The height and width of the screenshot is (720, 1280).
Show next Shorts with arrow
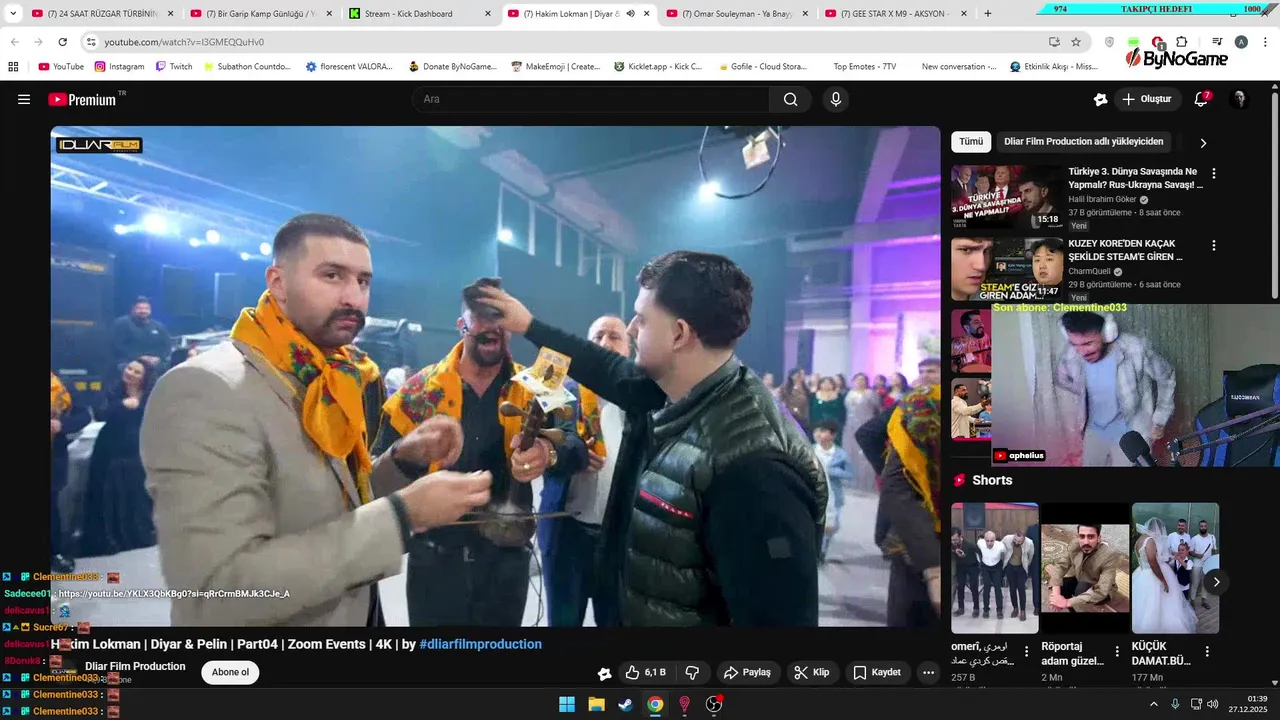click(x=1216, y=582)
